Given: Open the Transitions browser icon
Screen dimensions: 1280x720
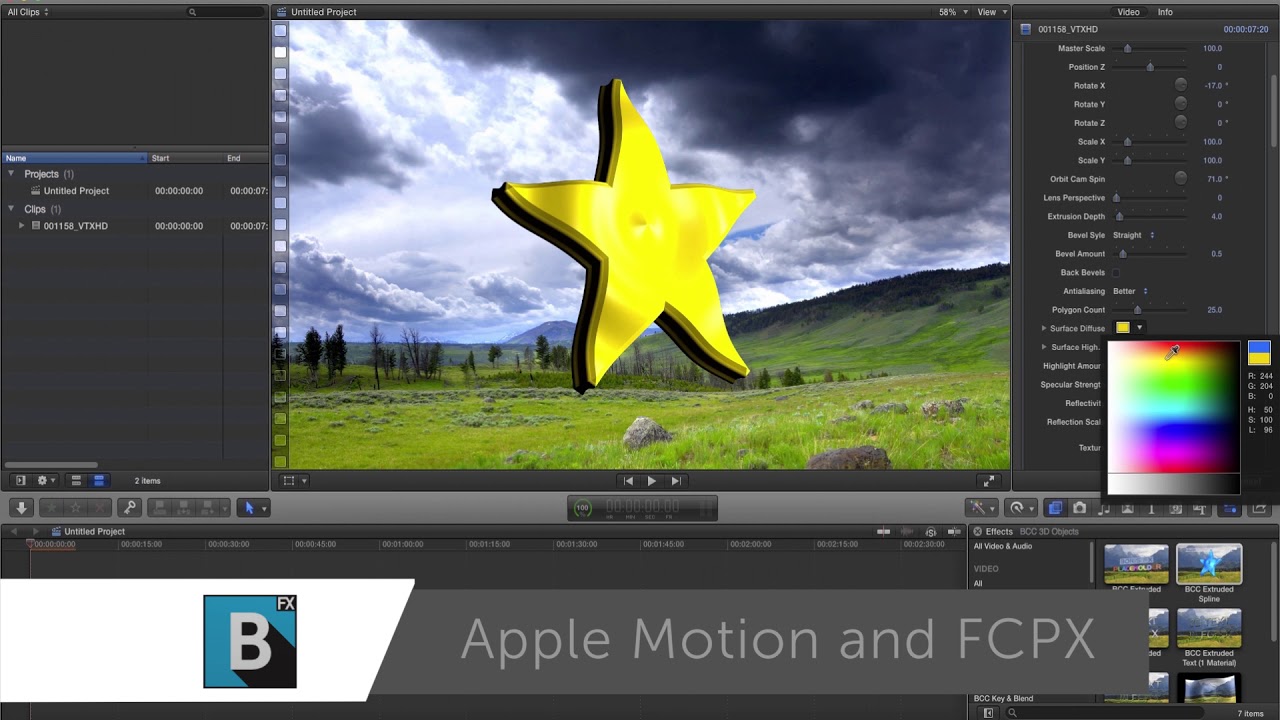Looking at the screenshot, I should point(1128,508).
